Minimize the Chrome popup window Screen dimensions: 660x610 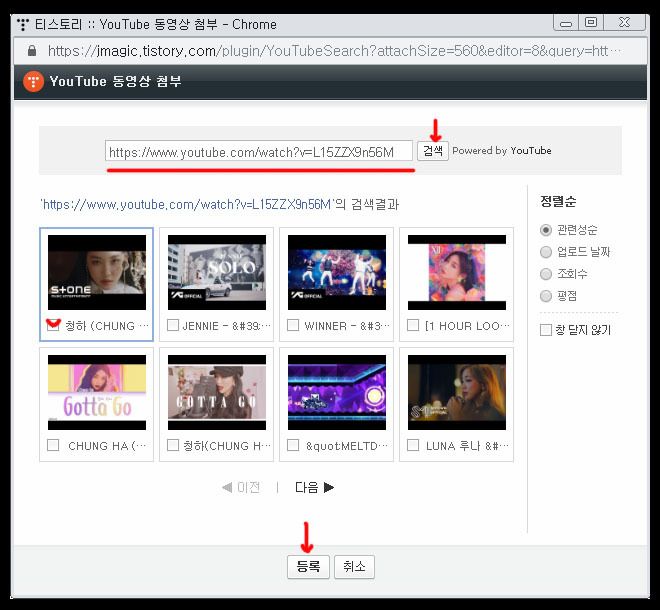pyautogui.click(x=566, y=23)
